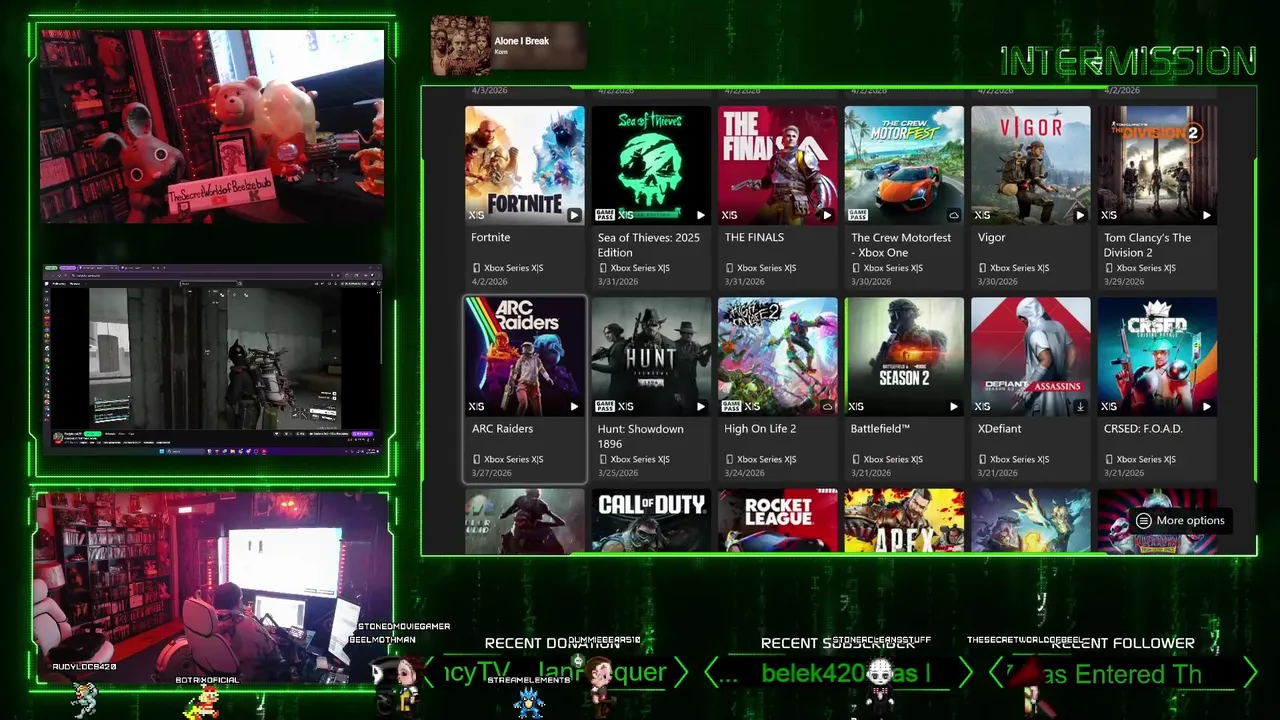
Task: Select the Fortnite game title
Action: point(491,237)
